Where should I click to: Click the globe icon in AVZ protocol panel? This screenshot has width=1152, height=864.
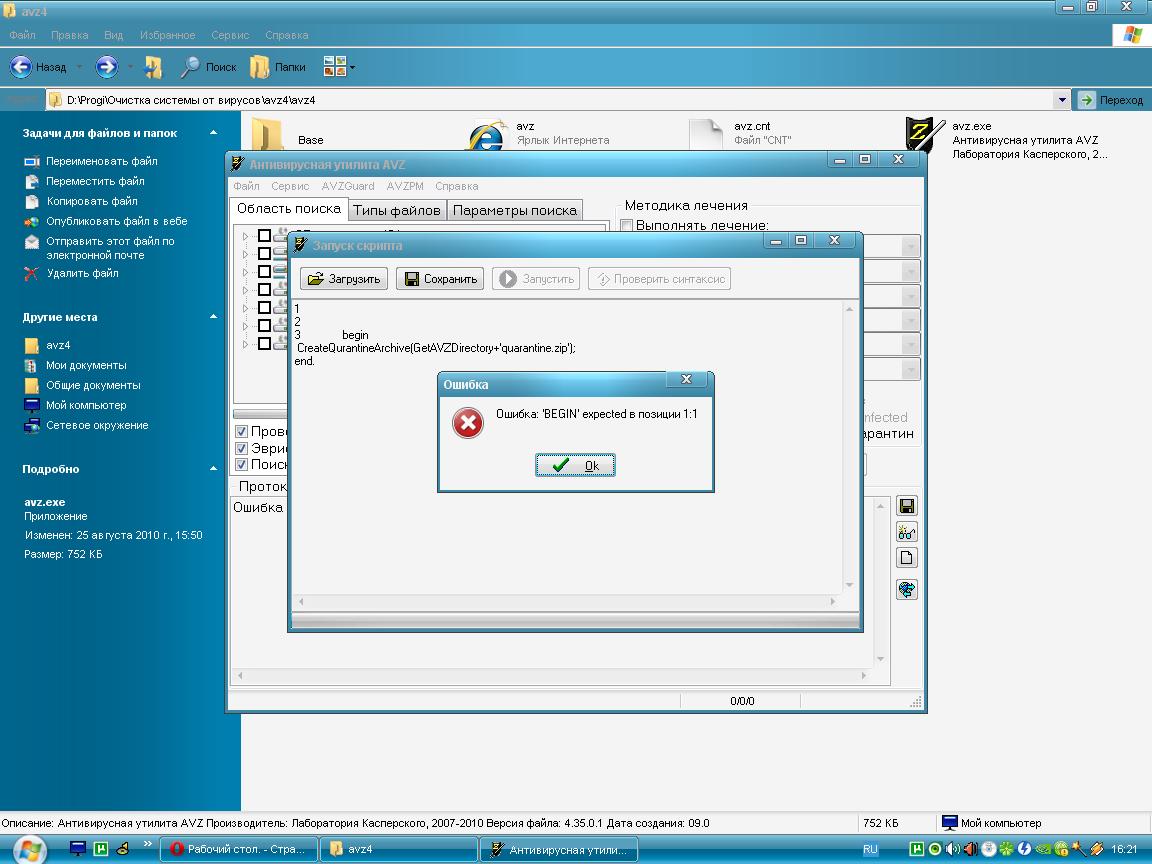click(x=907, y=589)
